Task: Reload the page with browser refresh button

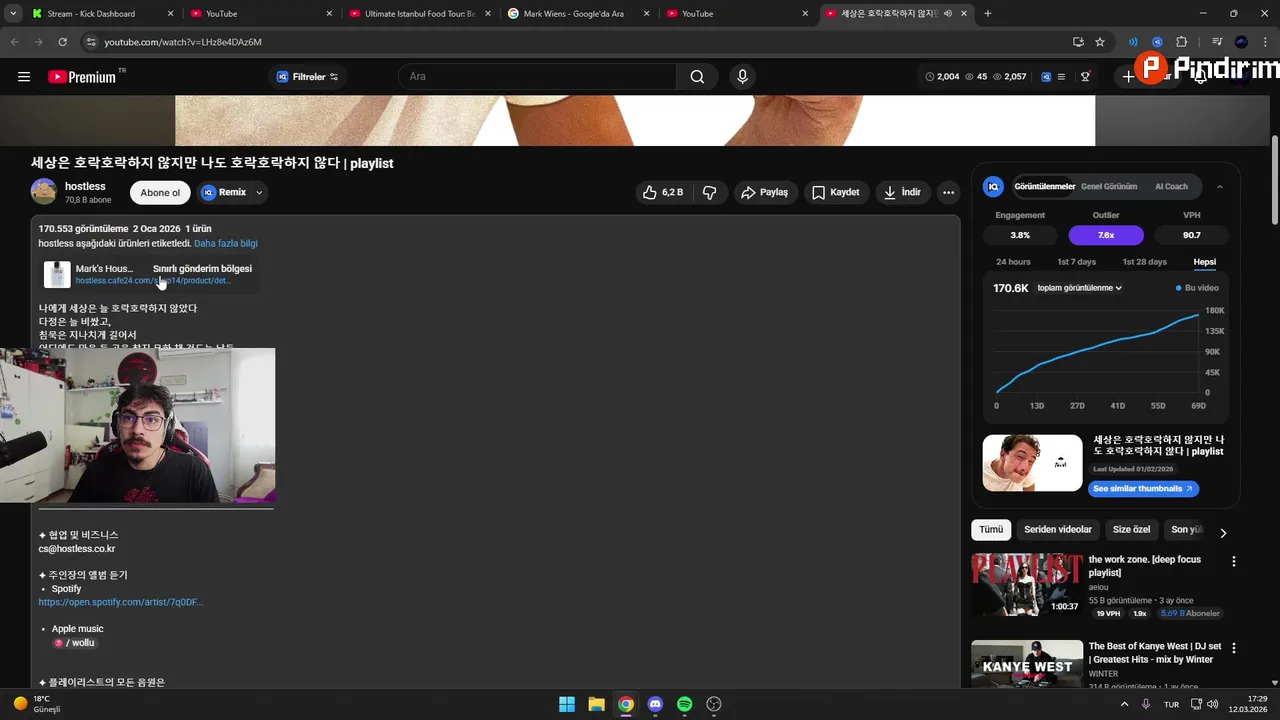Action: click(x=63, y=42)
